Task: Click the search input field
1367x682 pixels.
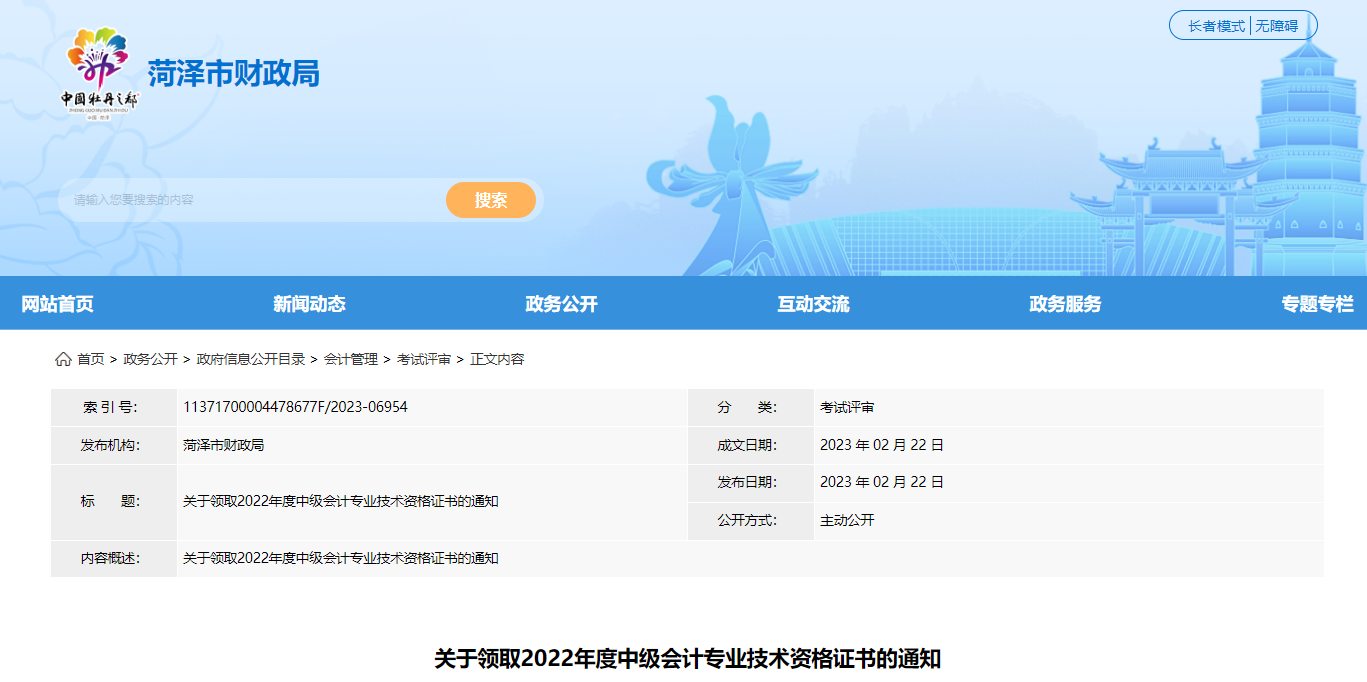Action: click(x=250, y=200)
